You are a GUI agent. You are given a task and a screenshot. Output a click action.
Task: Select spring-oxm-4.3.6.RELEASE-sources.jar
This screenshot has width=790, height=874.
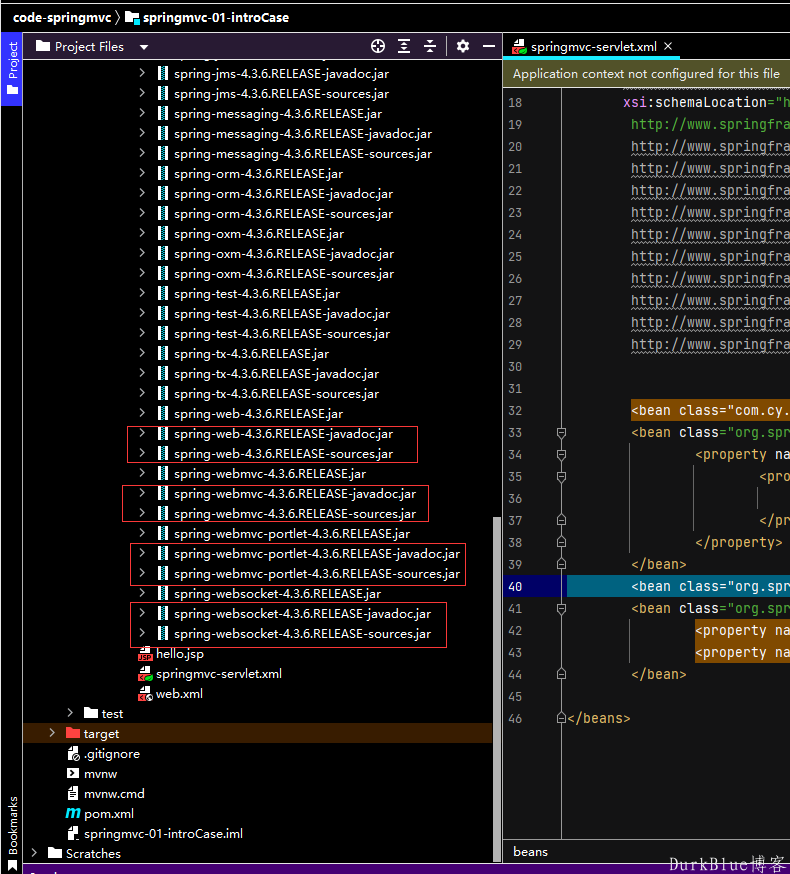coord(284,274)
